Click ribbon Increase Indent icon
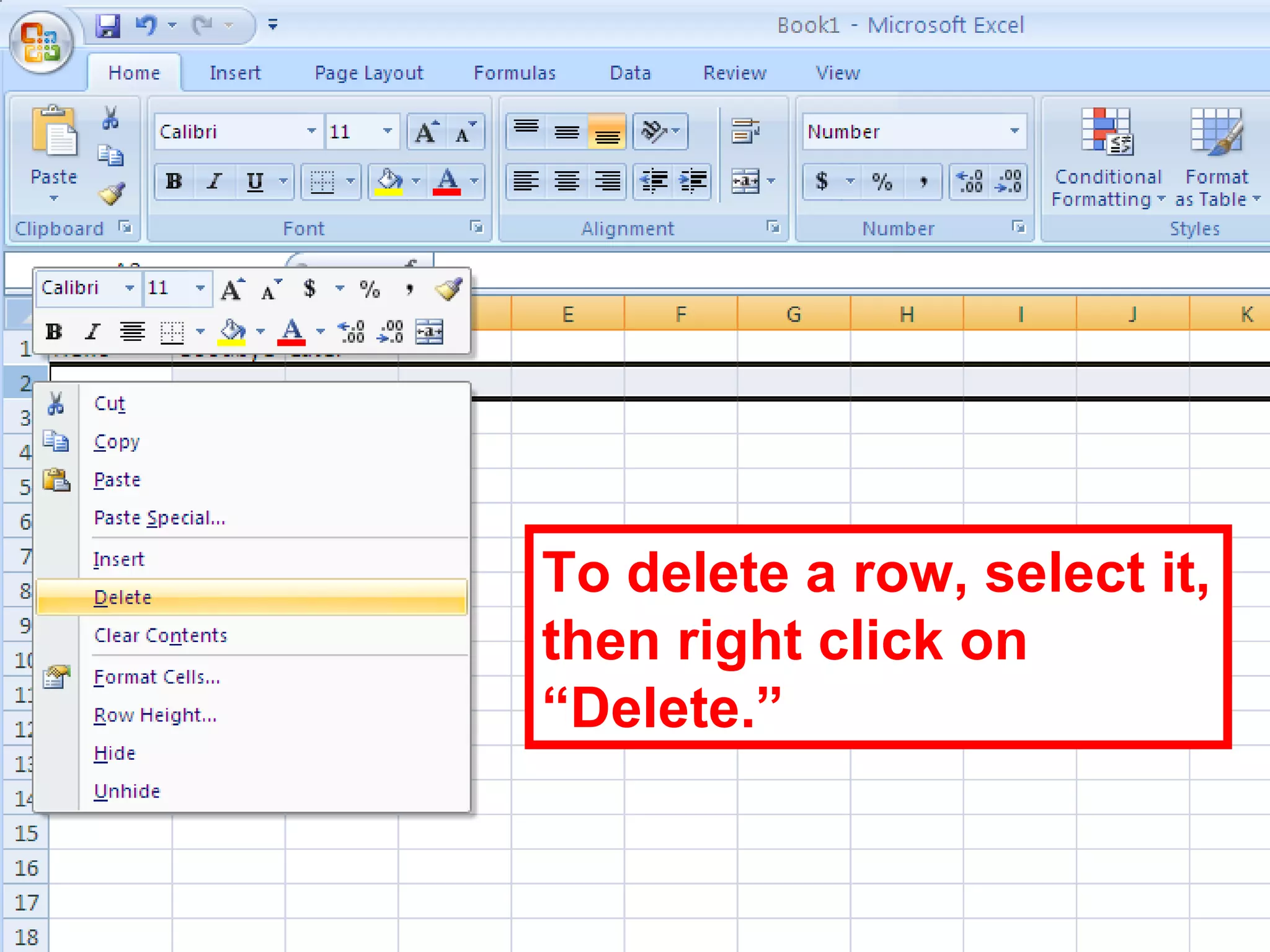The image size is (1270, 952). coord(692,182)
